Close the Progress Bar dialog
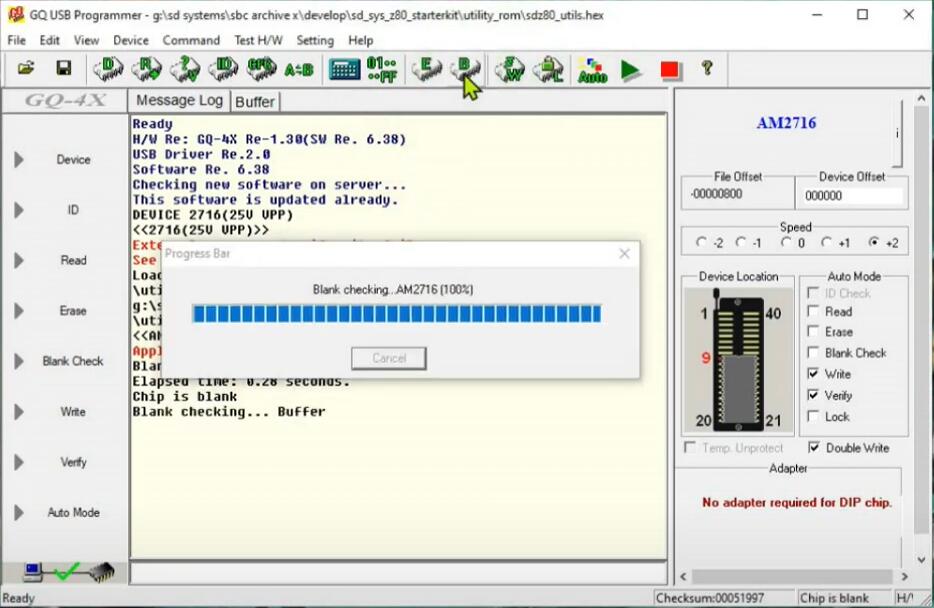This screenshot has width=934, height=608. (624, 254)
